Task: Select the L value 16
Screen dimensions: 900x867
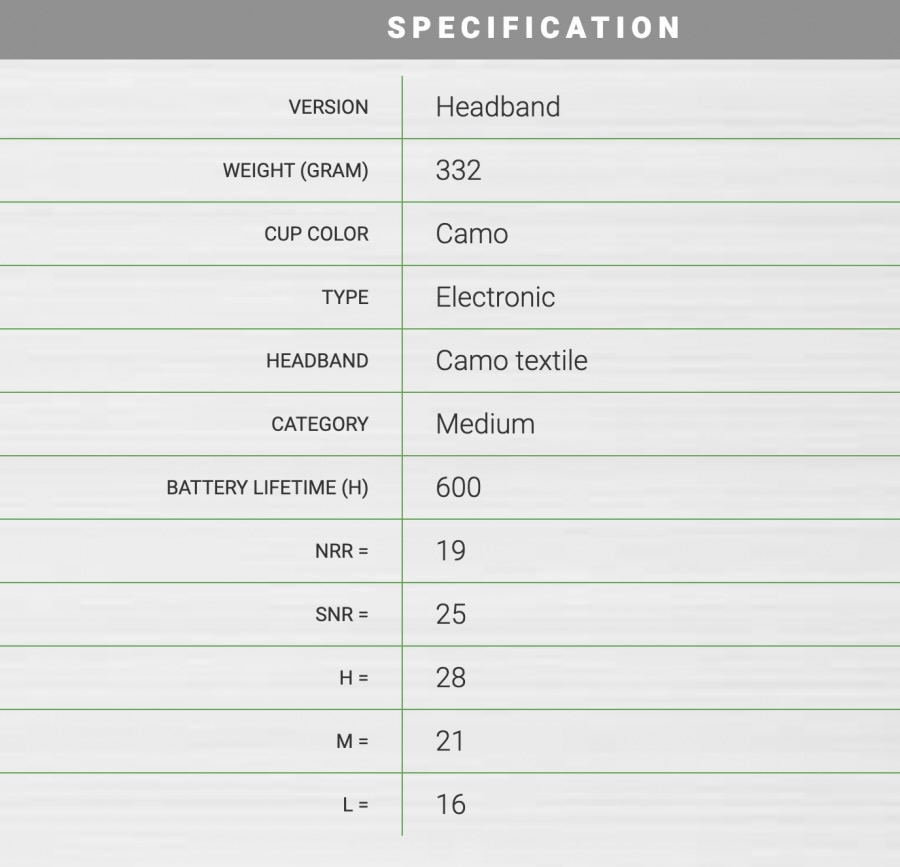Action: (450, 804)
